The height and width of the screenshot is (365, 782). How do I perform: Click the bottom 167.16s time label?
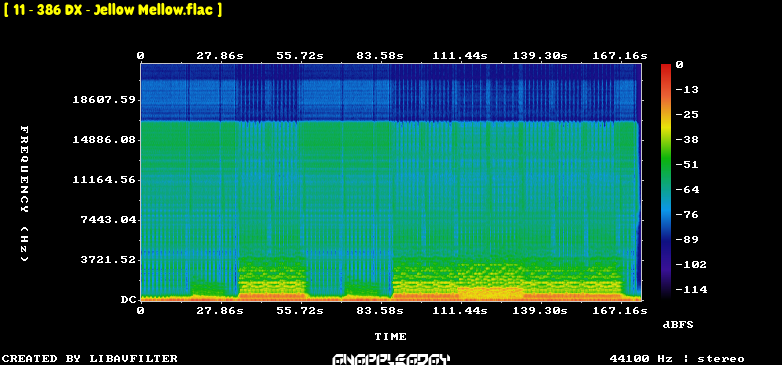click(620, 311)
